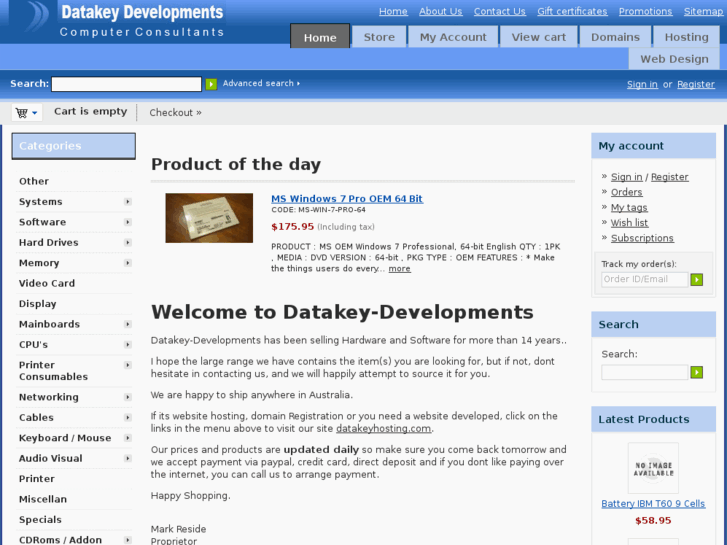Focus the Order ID/Email field
The width and height of the screenshot is (727, 545).
coord(644,279)
